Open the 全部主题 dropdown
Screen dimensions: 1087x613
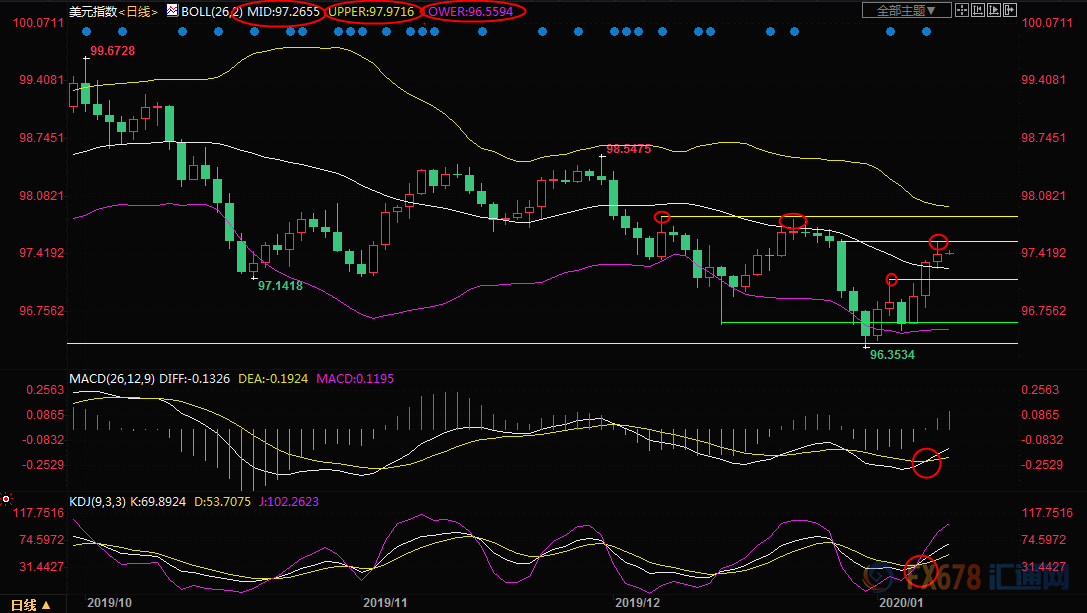(x=906, y=11)
